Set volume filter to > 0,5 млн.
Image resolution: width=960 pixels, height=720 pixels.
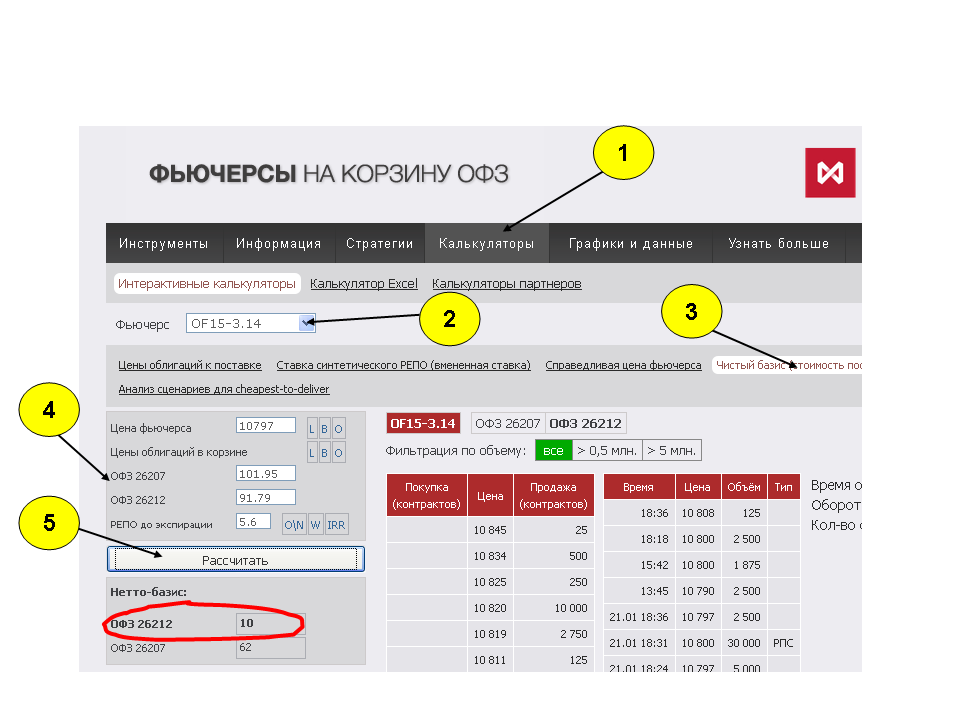pos(607,451)
